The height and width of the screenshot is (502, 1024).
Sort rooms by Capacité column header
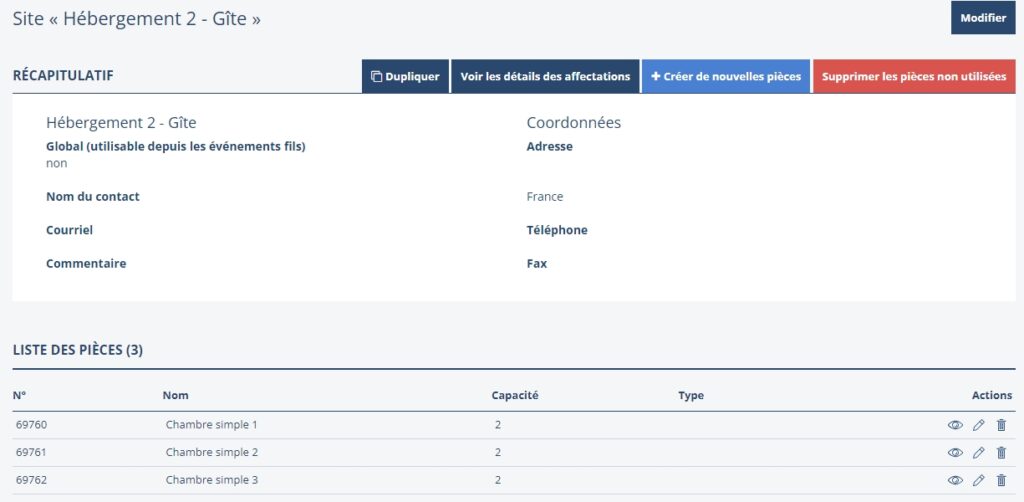coord(515,396)
